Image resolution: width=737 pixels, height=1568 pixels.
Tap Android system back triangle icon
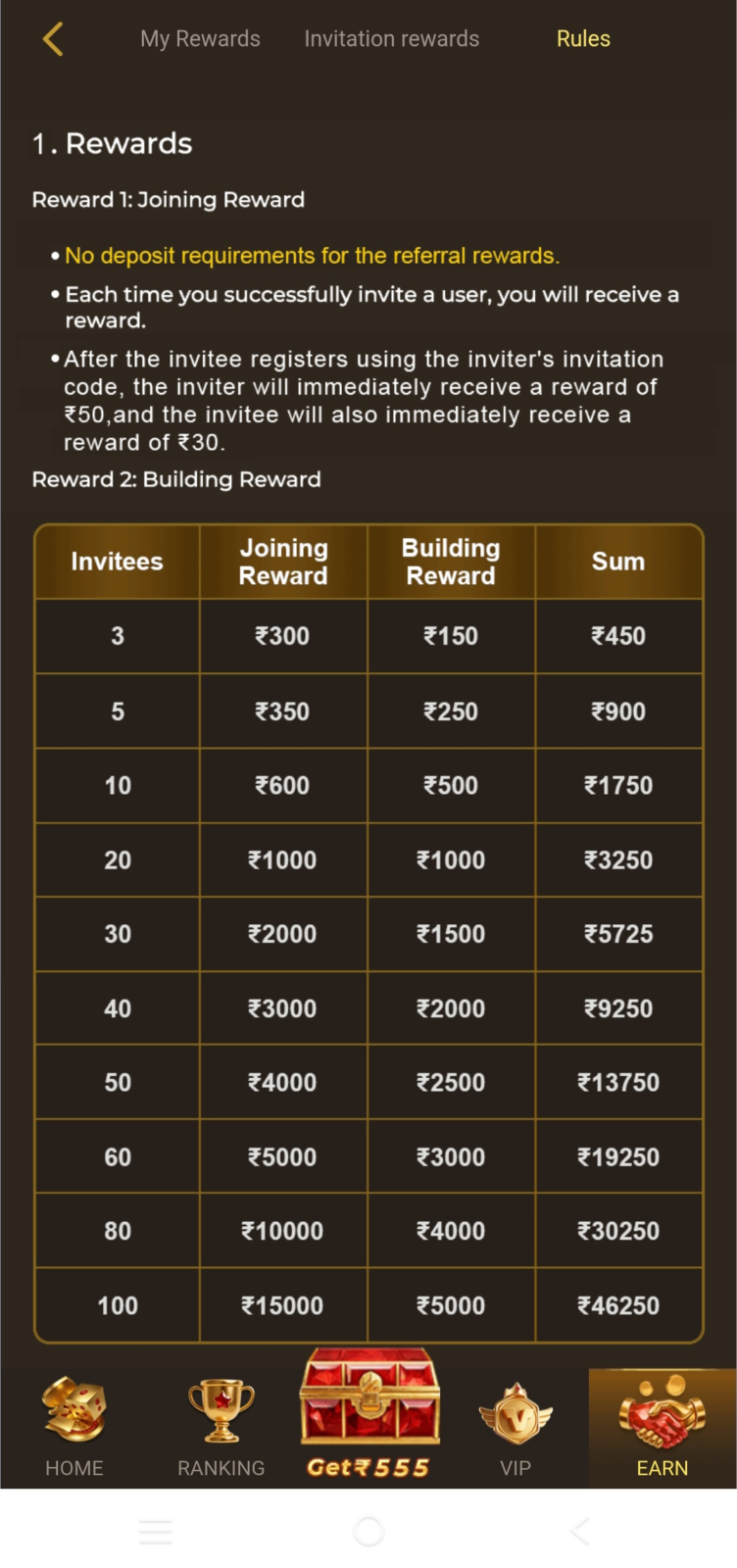click(x=580, y=1532)
